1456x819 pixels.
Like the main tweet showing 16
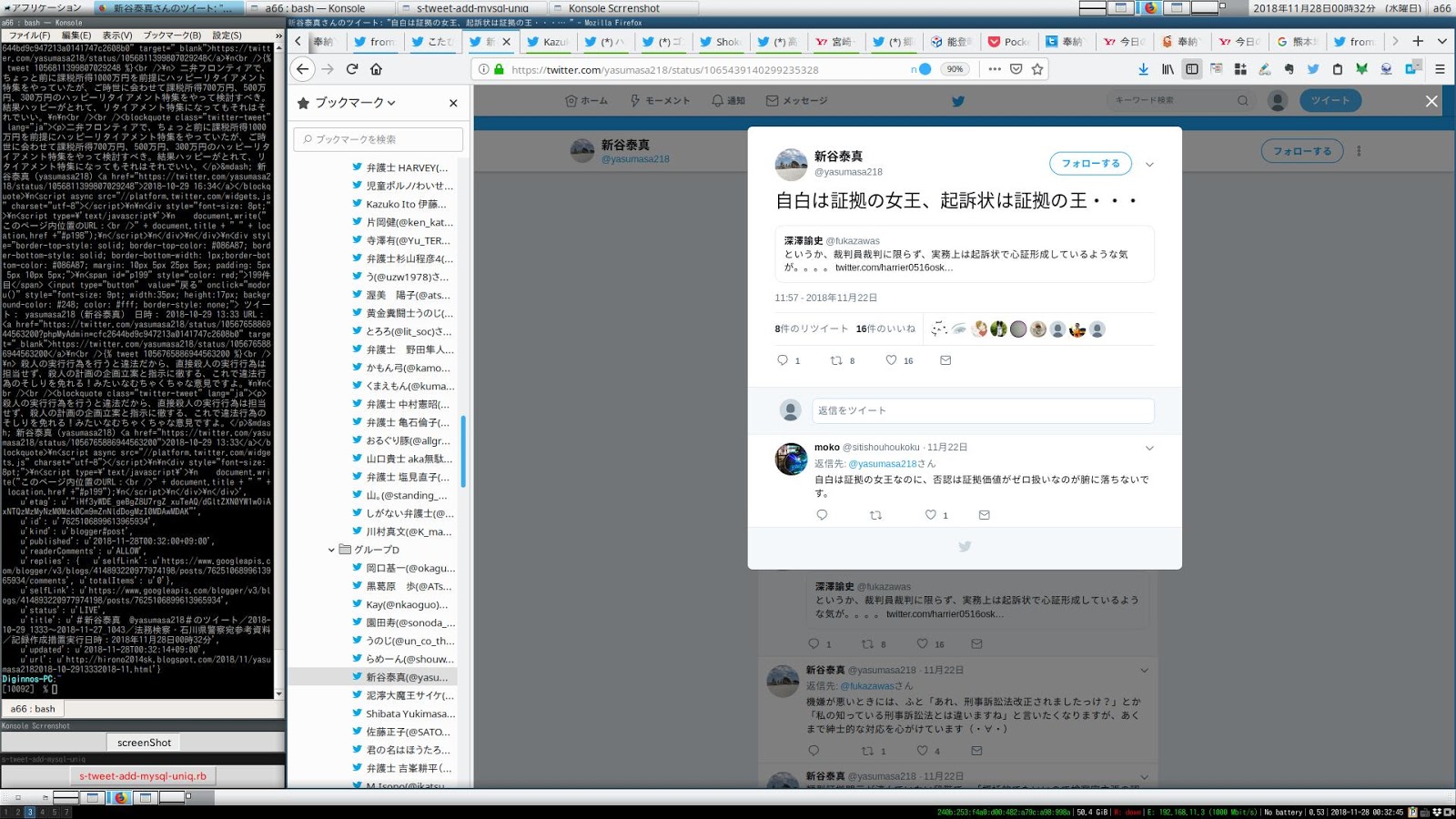(892, 360)
